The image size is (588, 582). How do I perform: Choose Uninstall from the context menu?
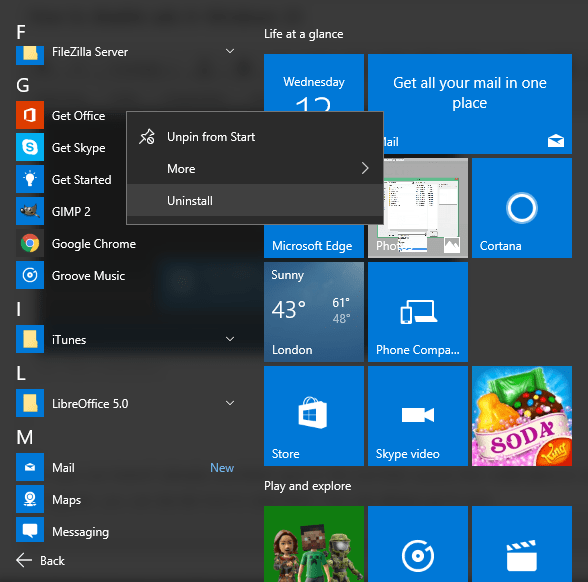pos(255,200)
